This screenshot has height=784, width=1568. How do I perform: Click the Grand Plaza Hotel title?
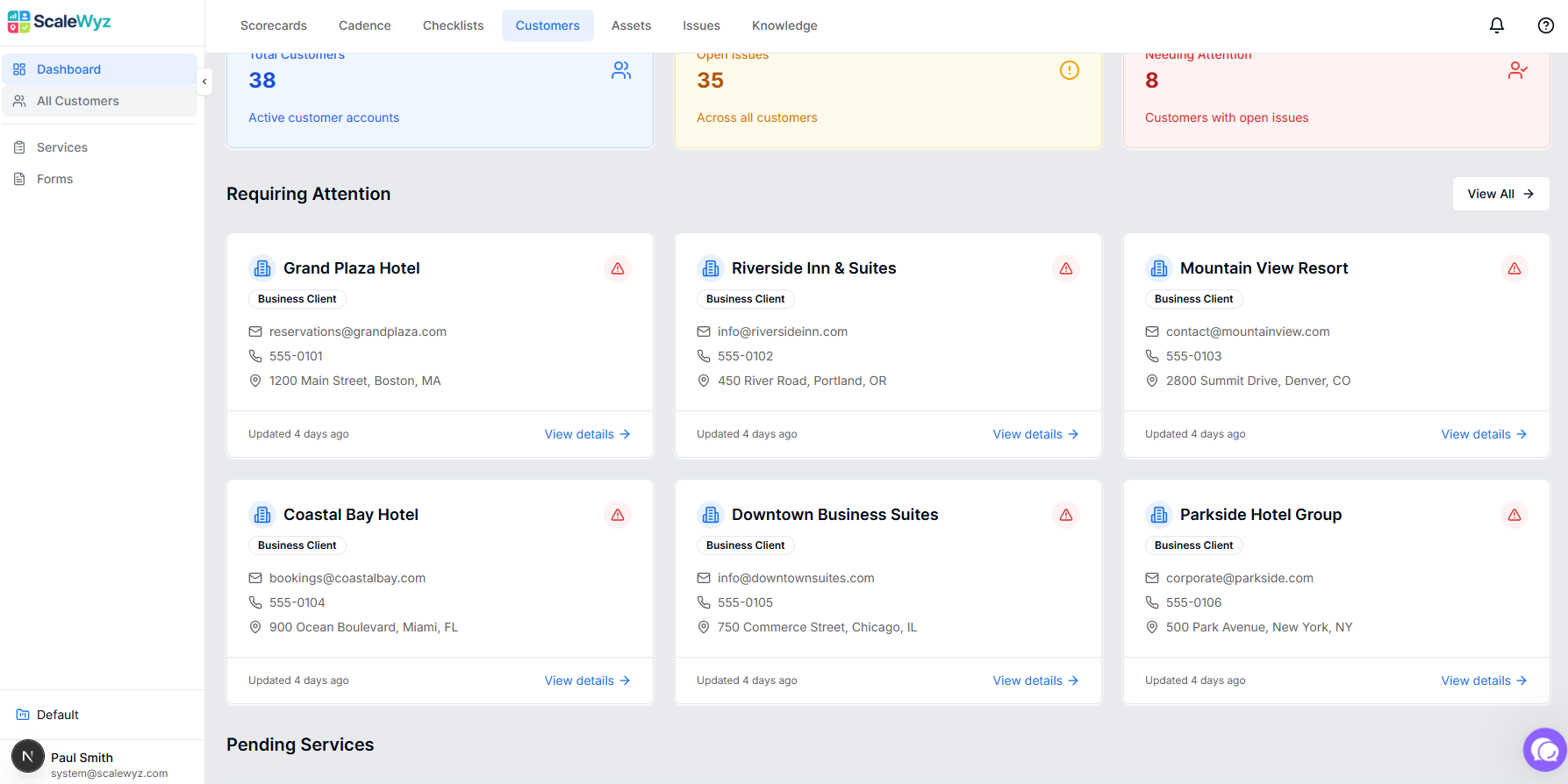pos(352,268)
